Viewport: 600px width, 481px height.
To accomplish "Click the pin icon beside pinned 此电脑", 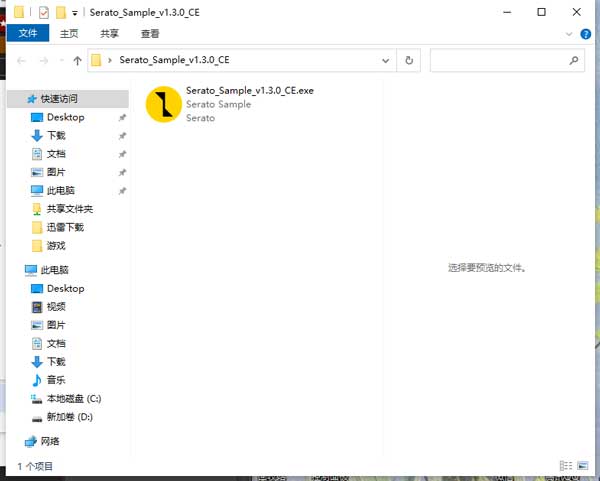I will coord(122,191).
